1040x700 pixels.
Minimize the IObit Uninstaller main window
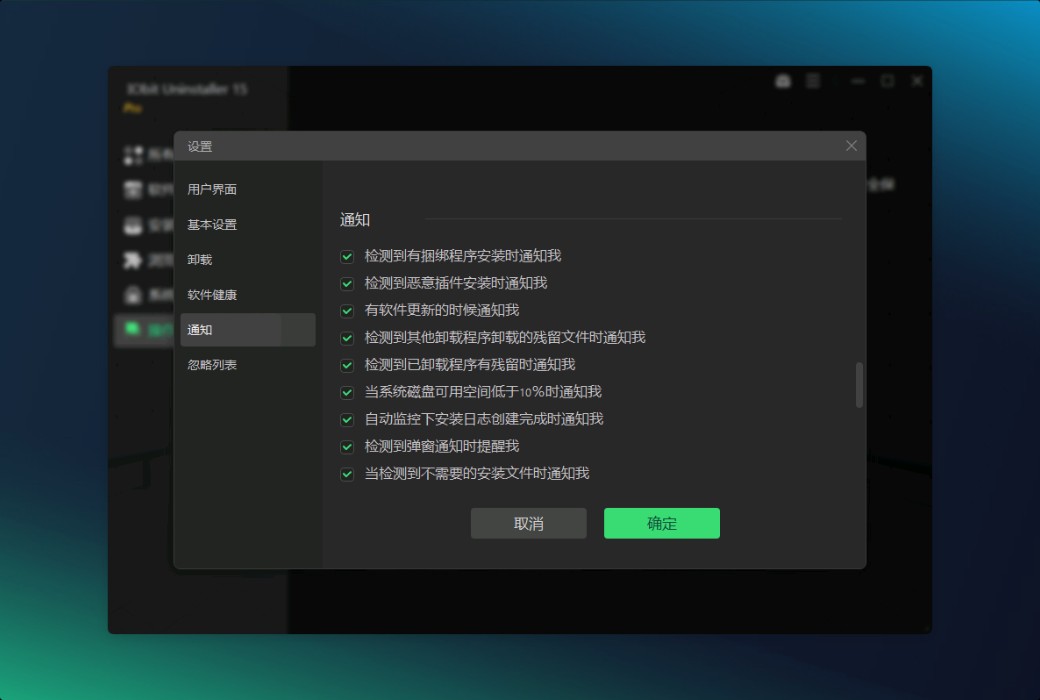coord(858,81)
